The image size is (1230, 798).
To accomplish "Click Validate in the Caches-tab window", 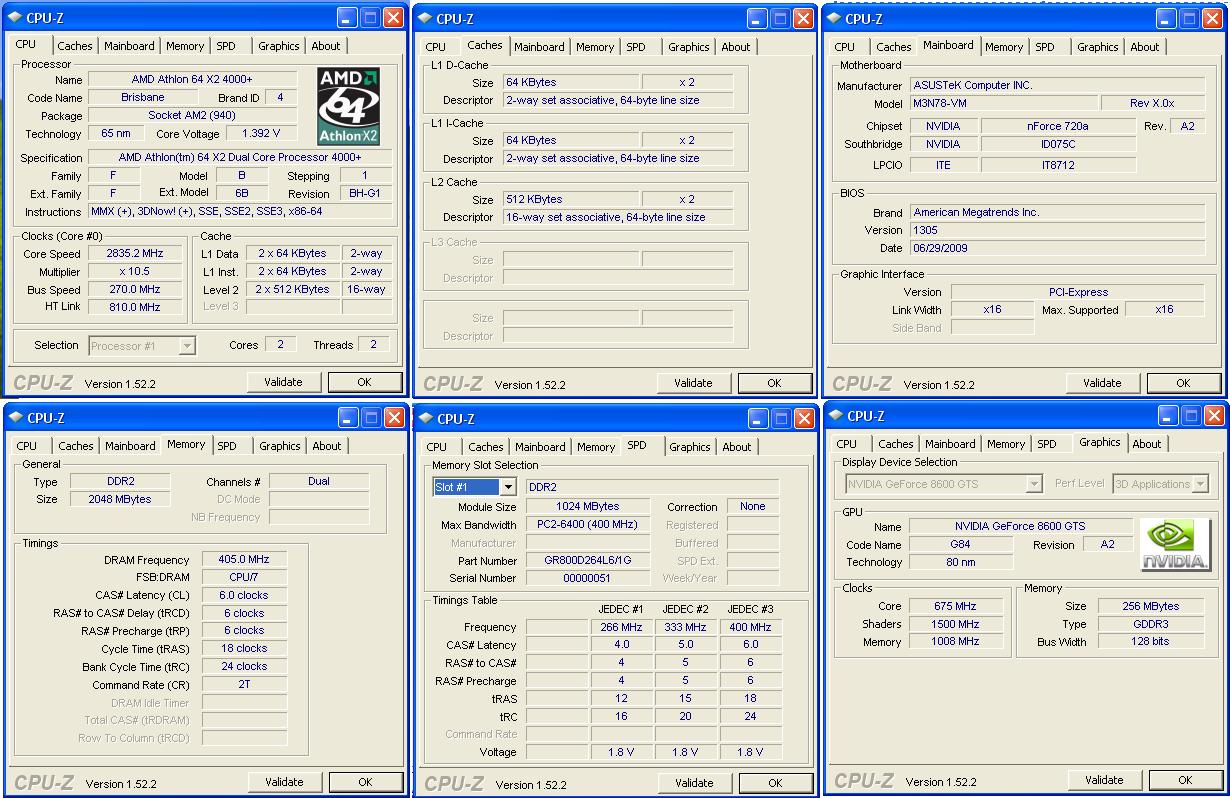I will tap(693, 383).
